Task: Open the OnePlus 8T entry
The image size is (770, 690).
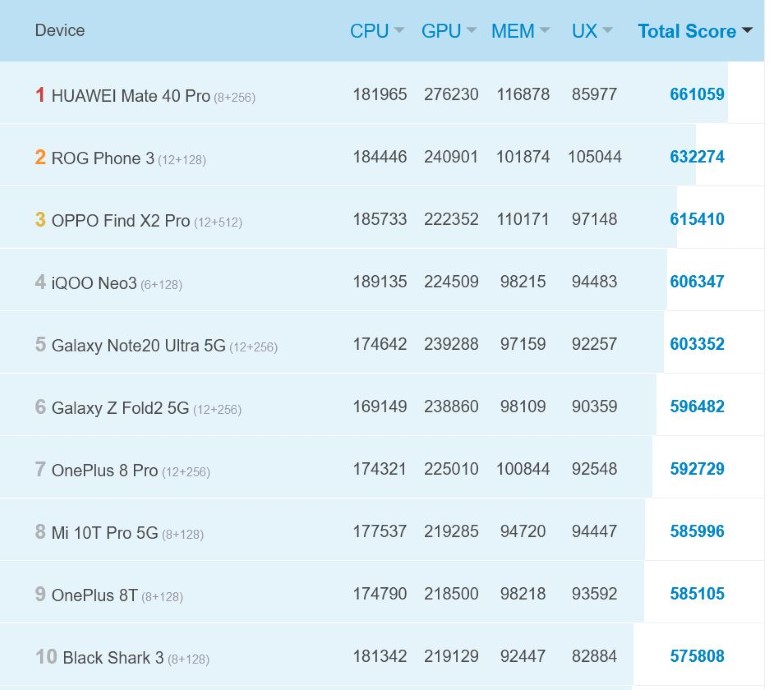Action: click(x=94, y=595)
